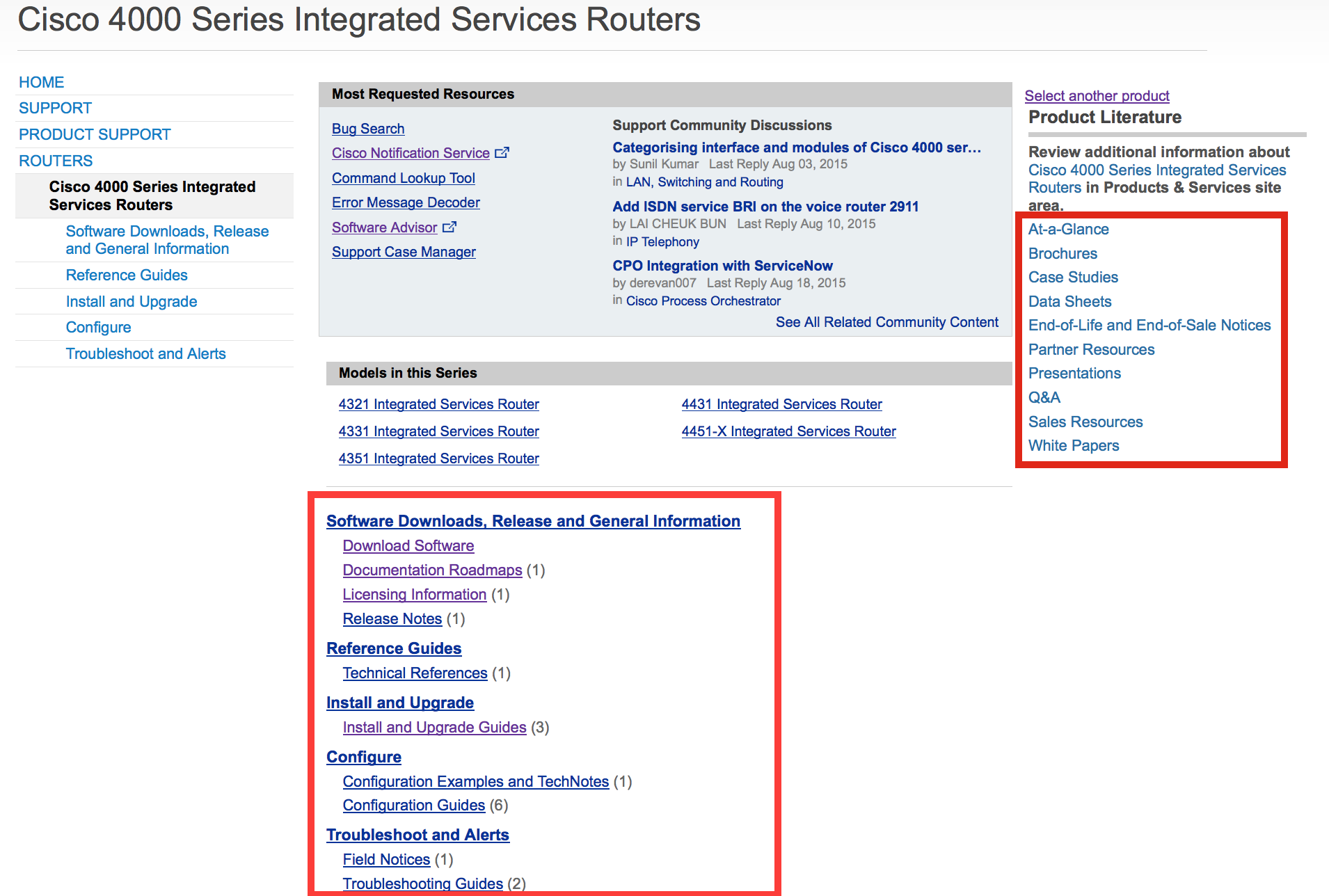Open 4321 Integrated Services Router model

[x=438, y=404]
